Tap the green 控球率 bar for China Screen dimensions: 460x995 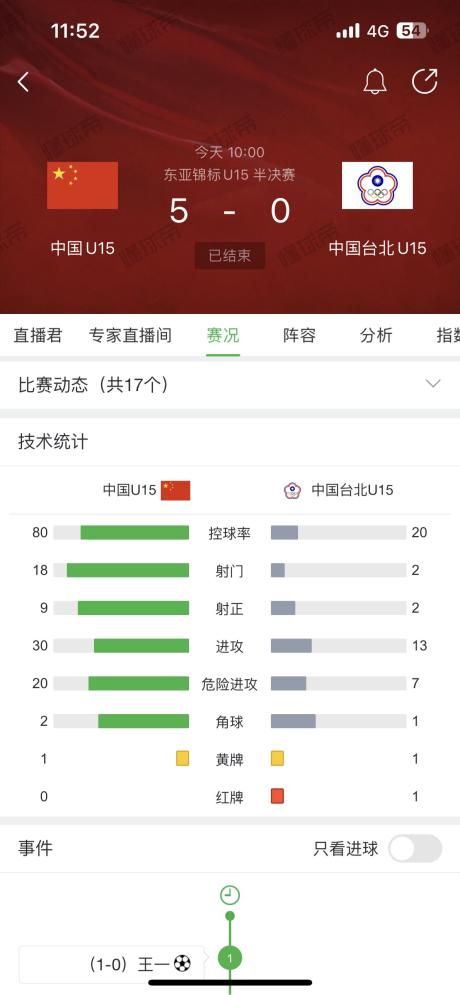(x=135, y=532)
